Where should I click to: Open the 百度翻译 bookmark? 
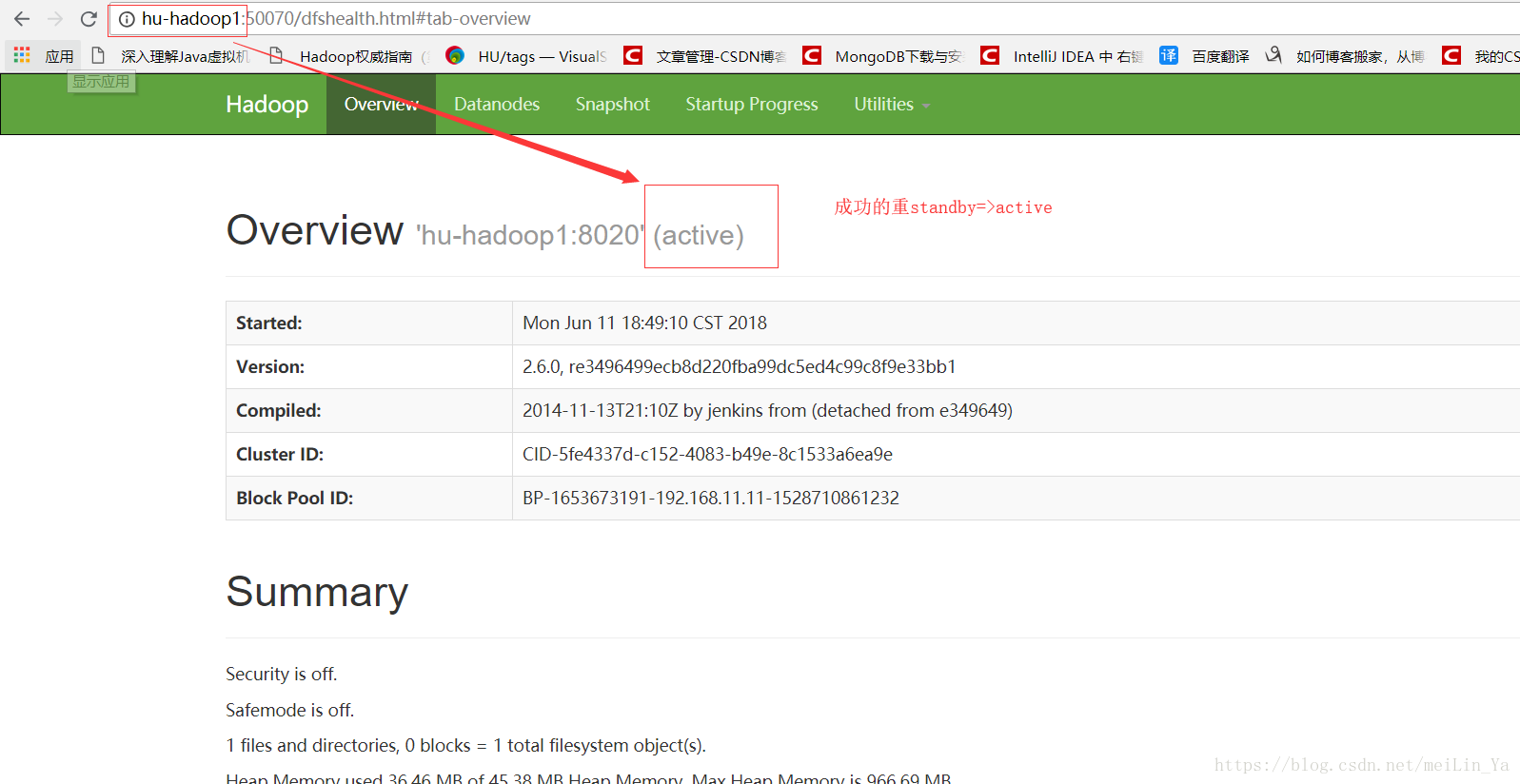click(x=1205, y=56)
